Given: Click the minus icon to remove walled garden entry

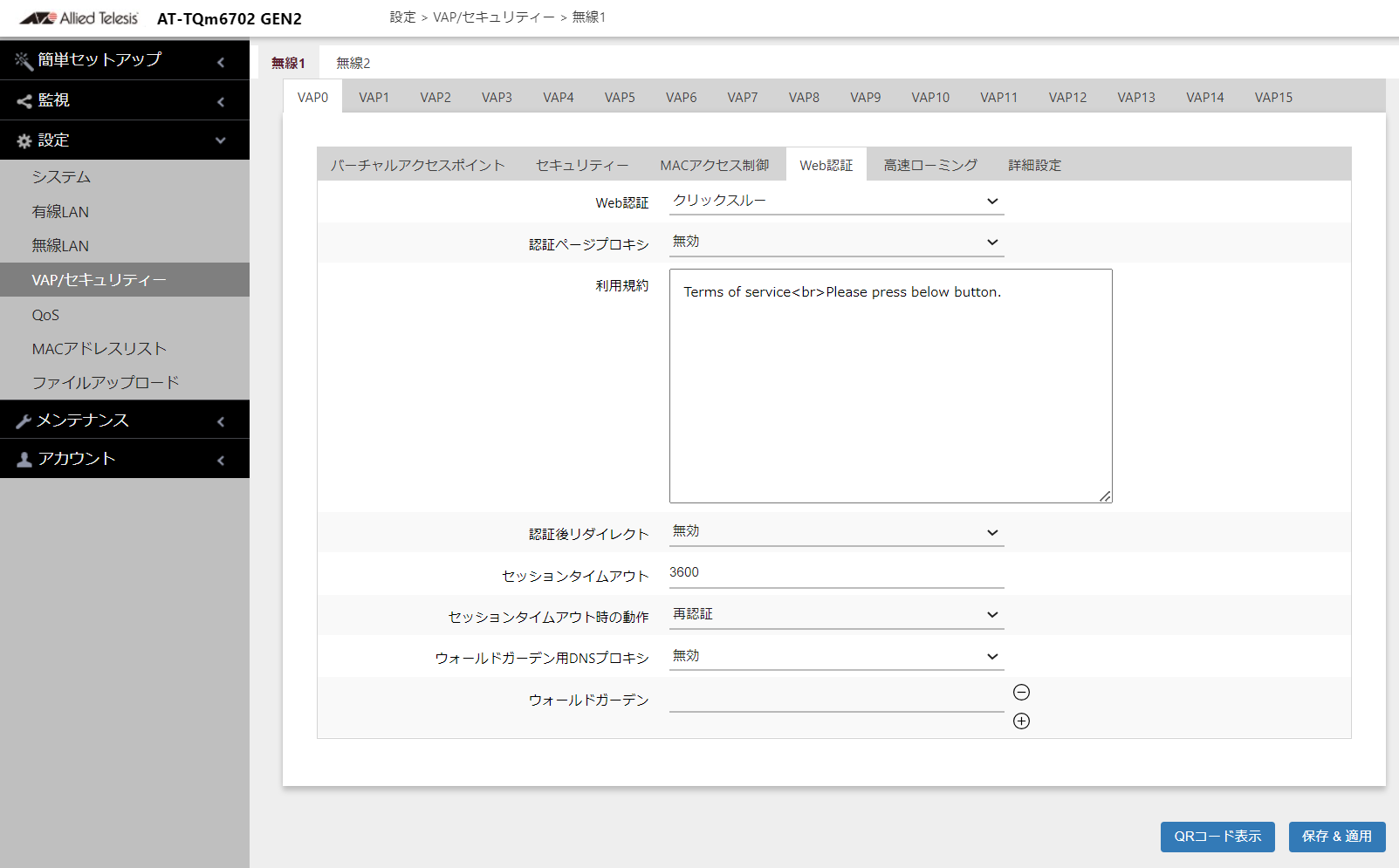Looking at the screenshot, I should click(1021, 692).
